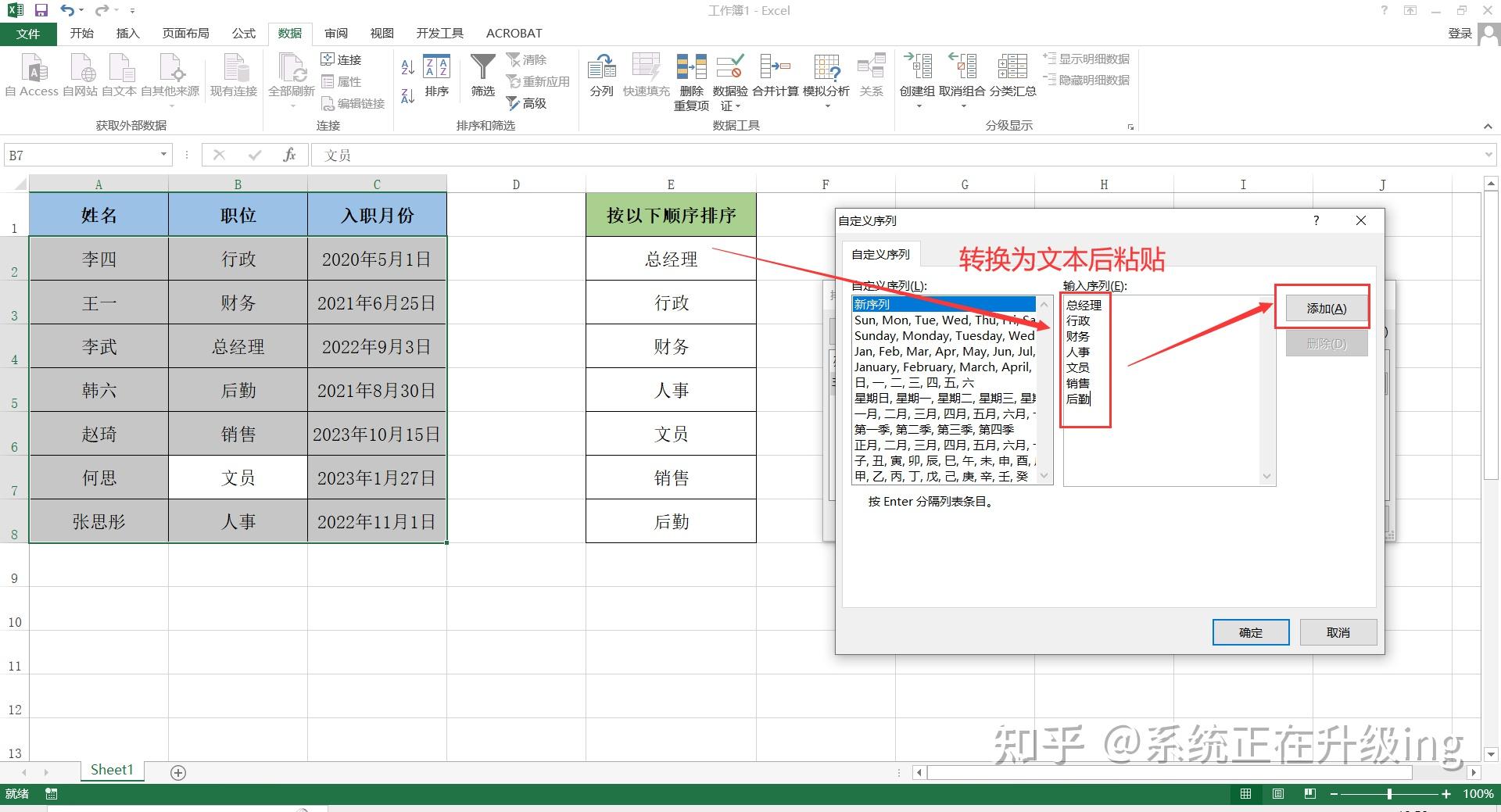Image resolution: width=1501 pixels, height=812 pixels.
Task: Click the 添加(A) button
Action: 1326,309
